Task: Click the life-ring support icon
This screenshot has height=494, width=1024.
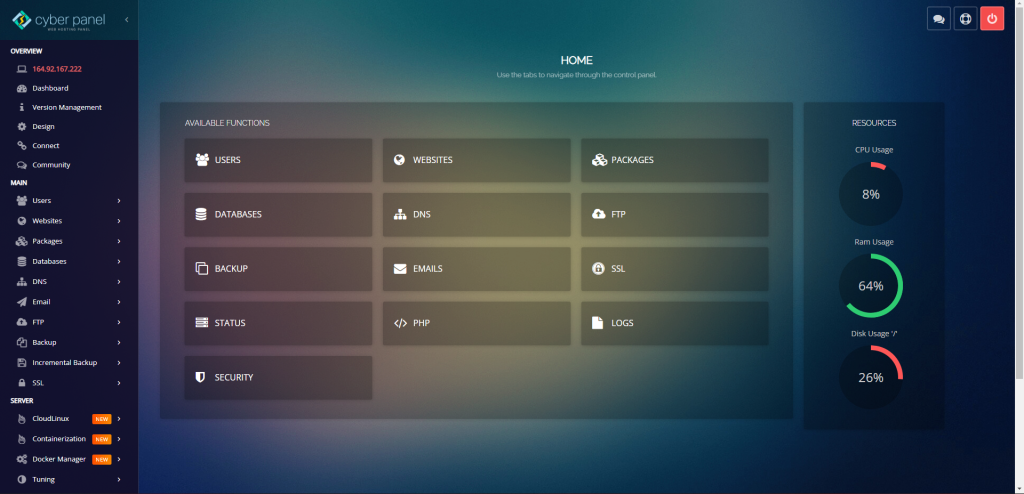Action: coord(965,18)
